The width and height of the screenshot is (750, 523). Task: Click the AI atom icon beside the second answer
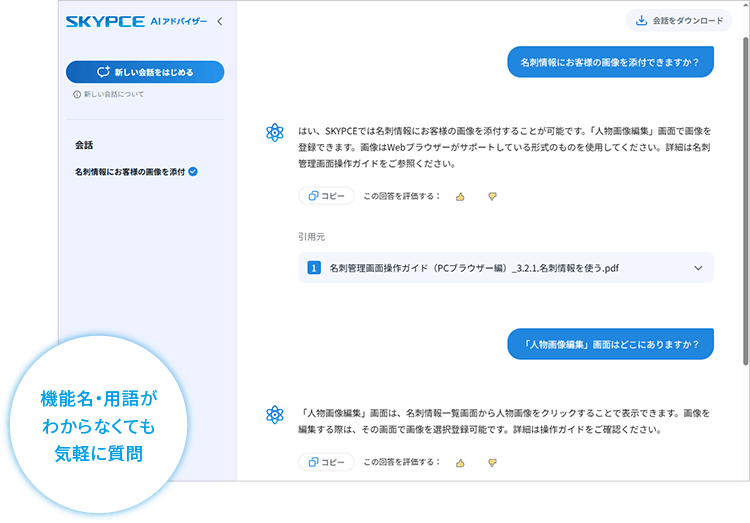275,414
